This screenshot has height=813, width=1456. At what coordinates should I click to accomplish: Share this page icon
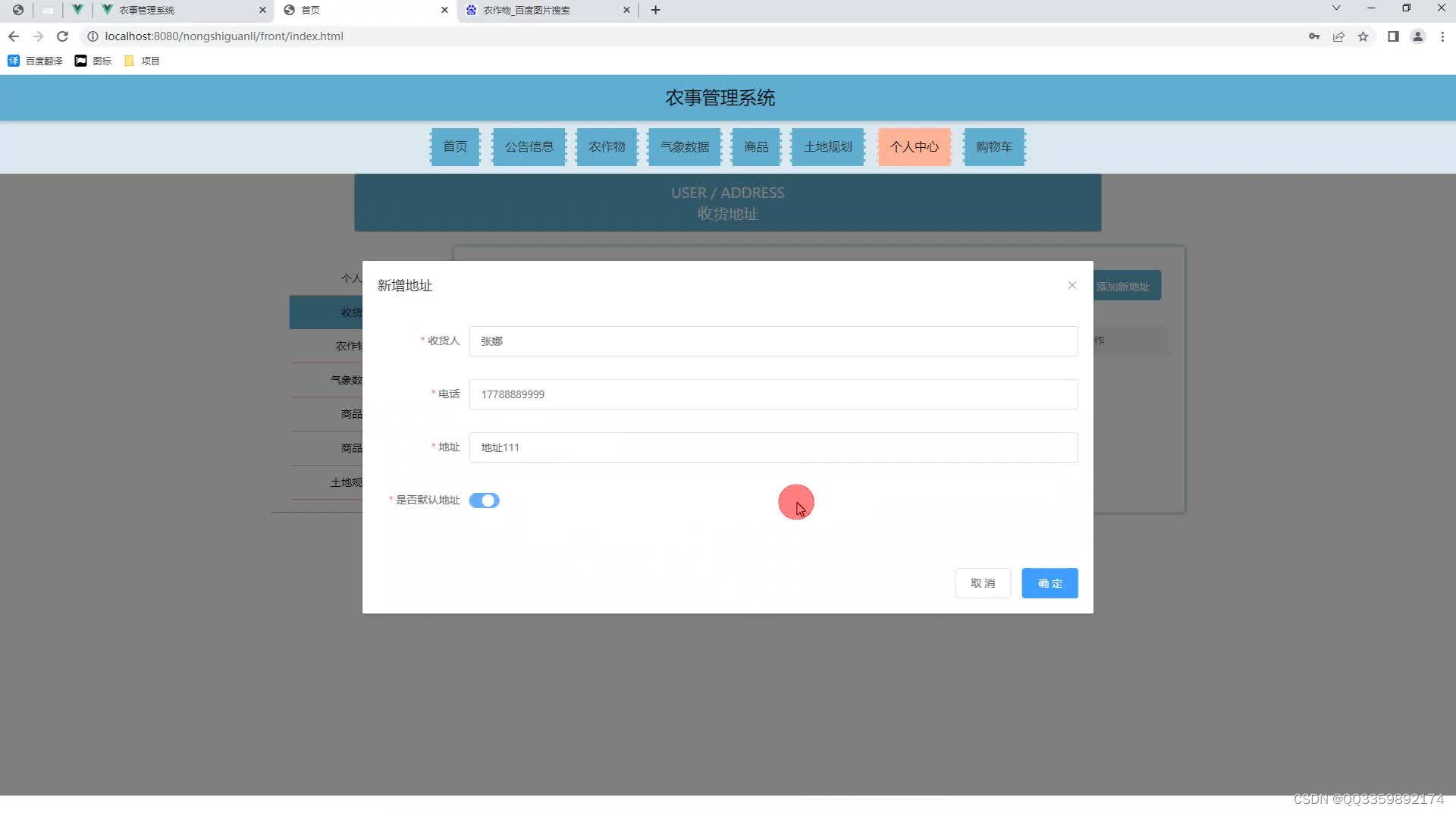(x=1338, y=36)
